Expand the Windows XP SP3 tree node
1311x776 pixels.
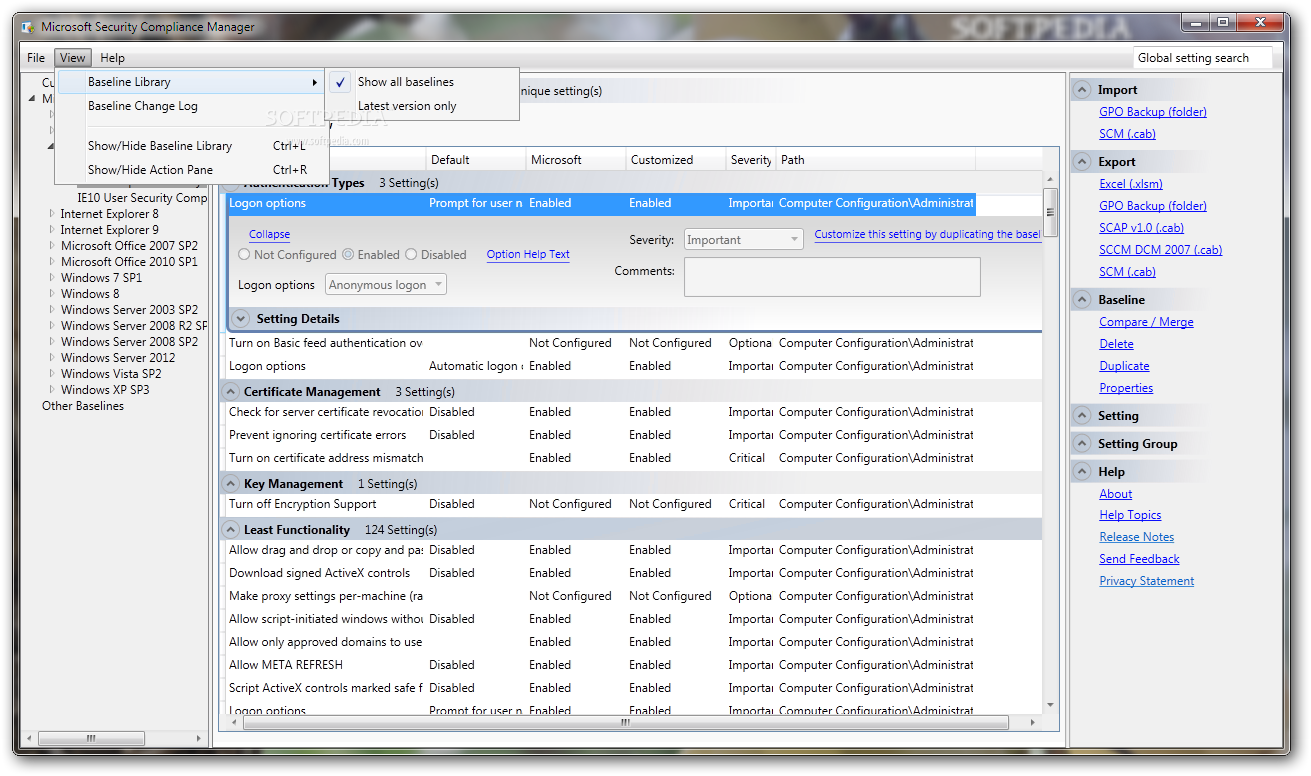tap(53, 390)
